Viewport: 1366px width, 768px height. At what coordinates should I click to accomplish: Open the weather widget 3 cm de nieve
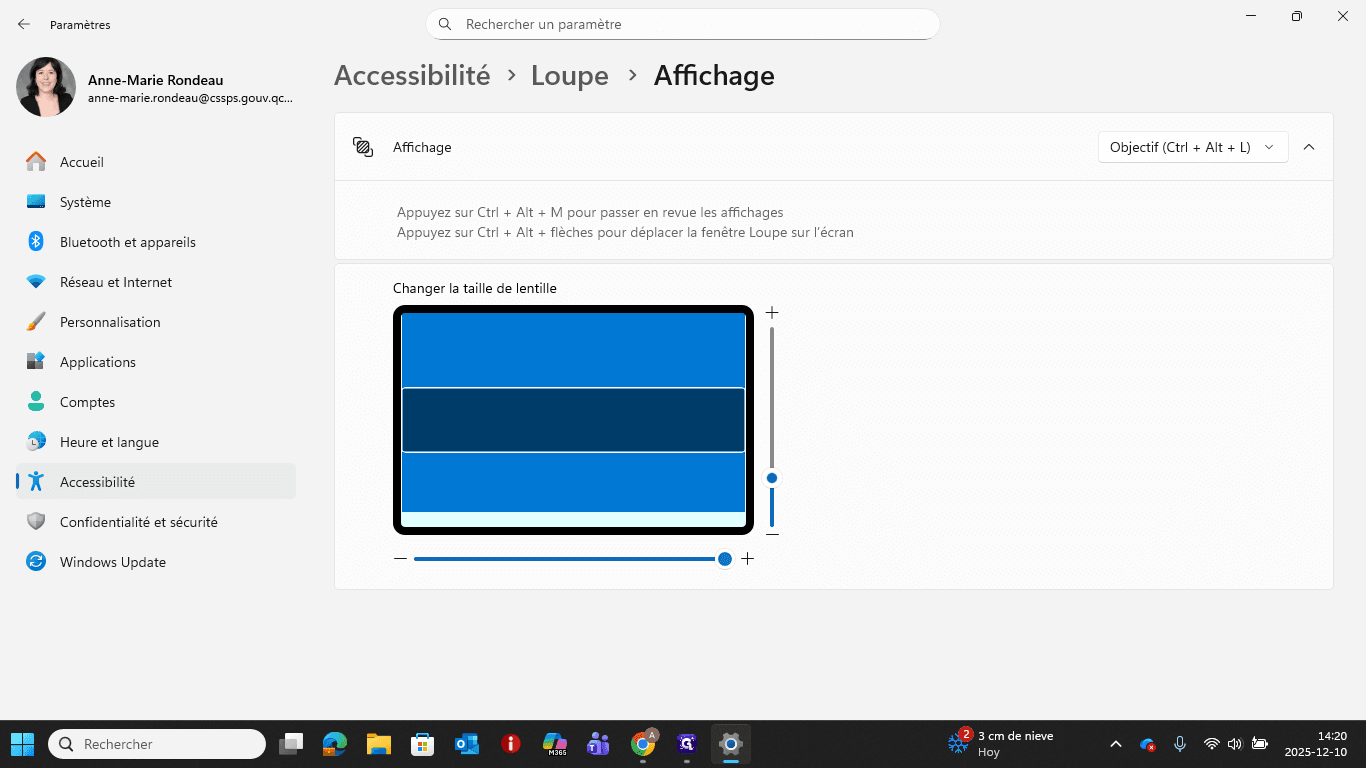(1002, 744)
